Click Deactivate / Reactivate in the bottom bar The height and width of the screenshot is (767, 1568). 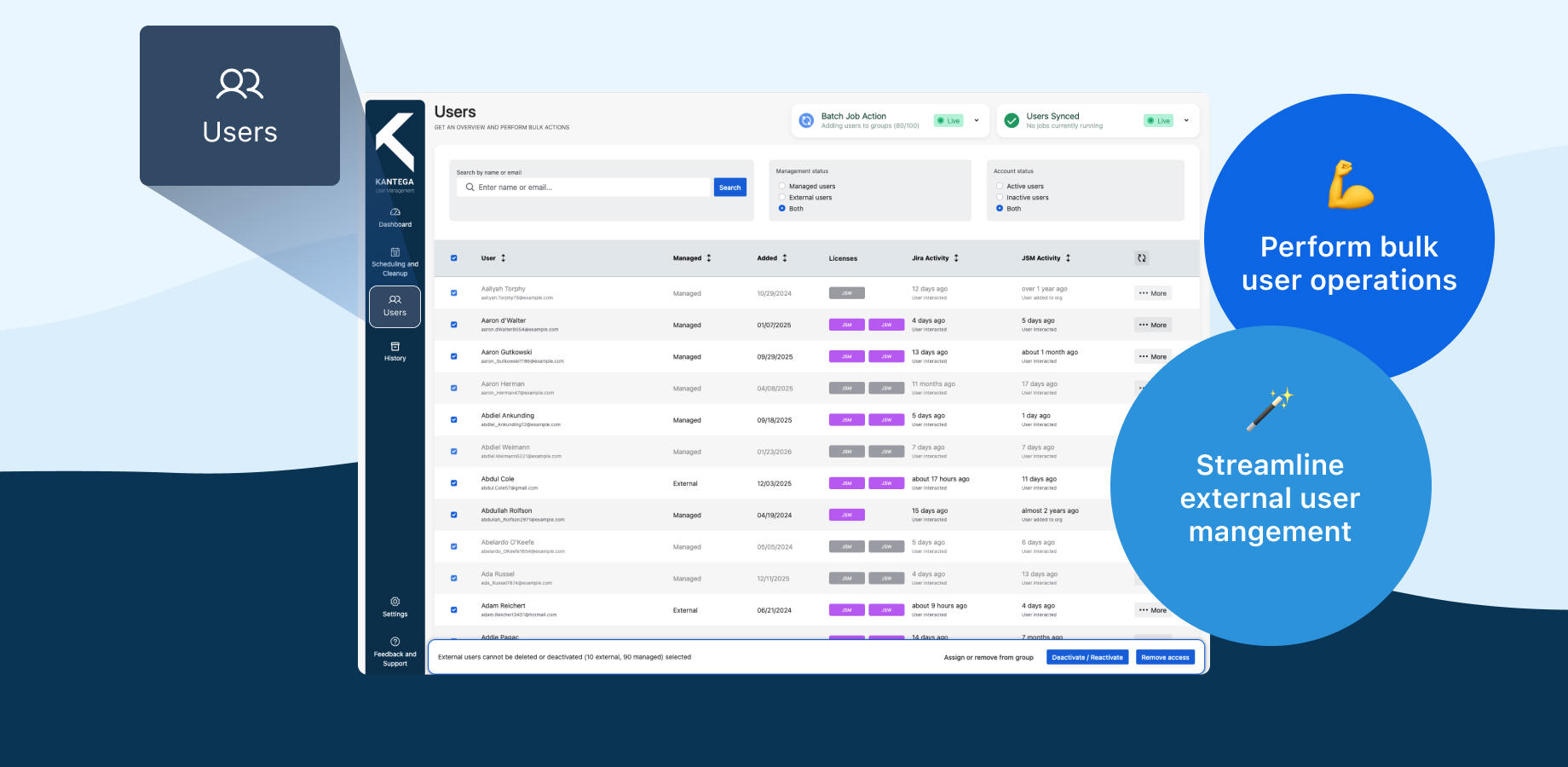[1087, 657]
